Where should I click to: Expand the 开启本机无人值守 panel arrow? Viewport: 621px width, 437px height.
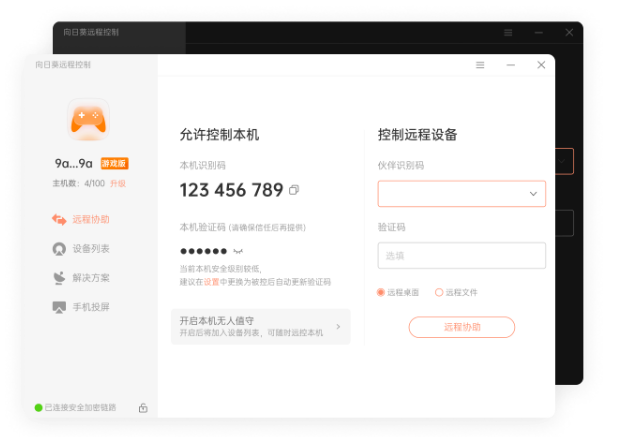coord(338,326)
